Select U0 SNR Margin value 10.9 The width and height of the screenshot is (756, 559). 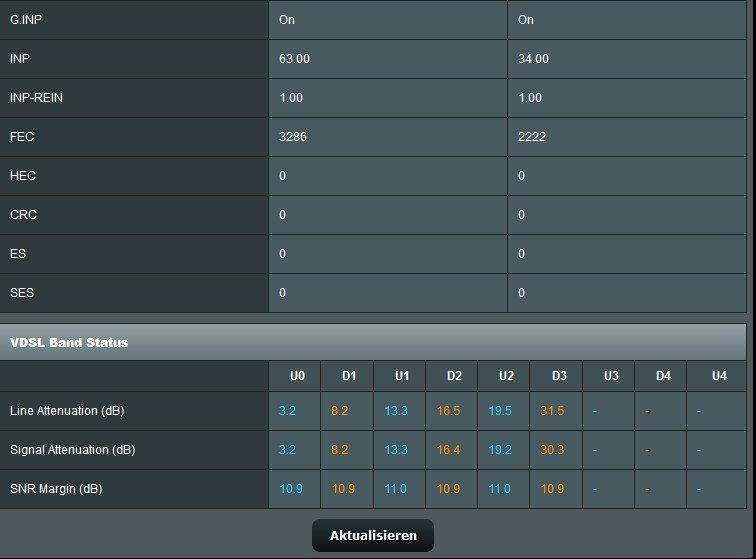291,489
